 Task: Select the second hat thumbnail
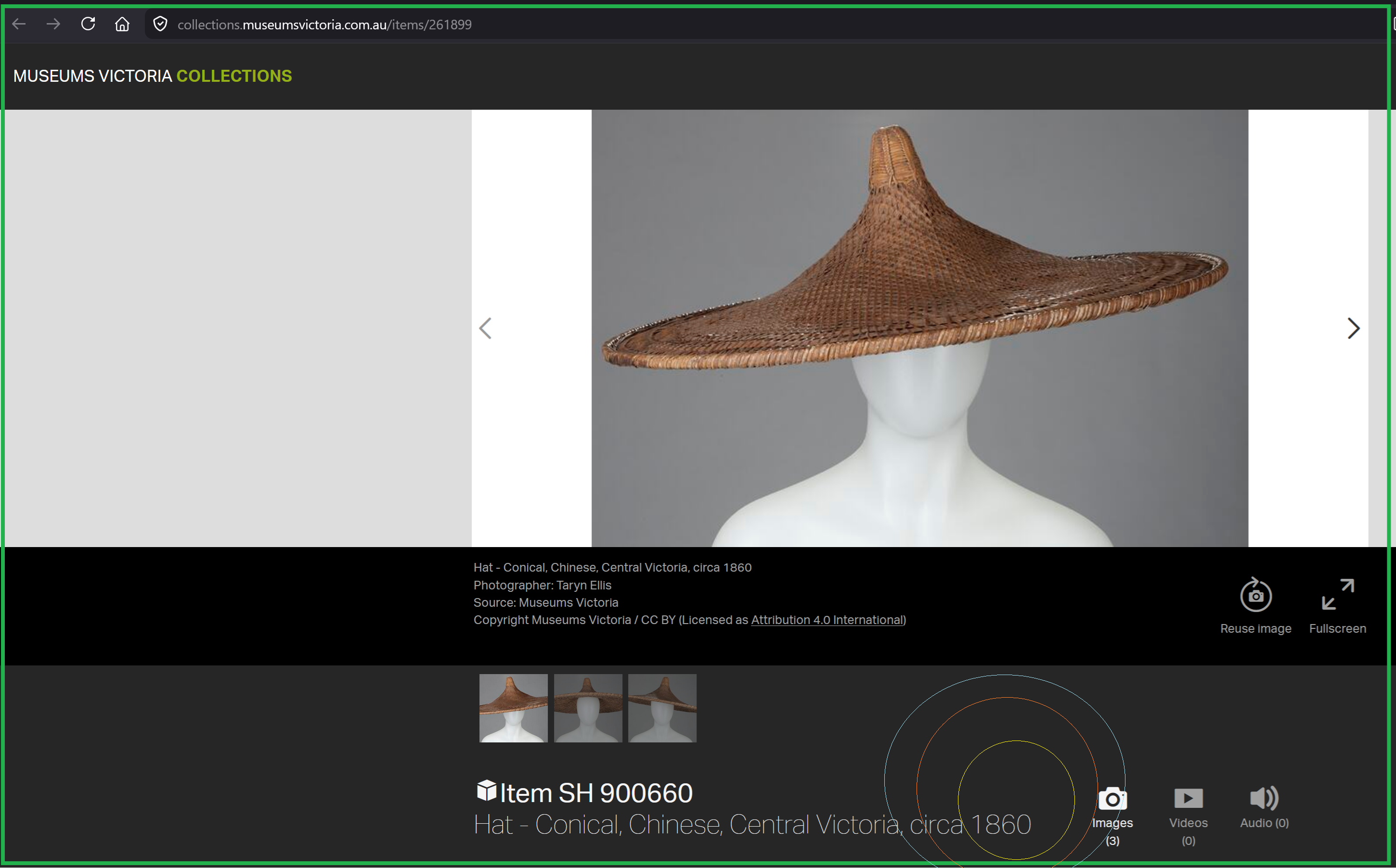[588, 708]
